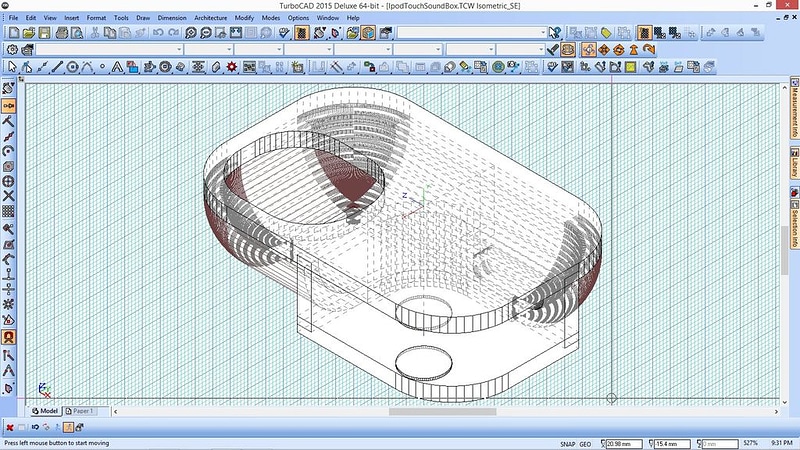The image size is (800, 450).
Task: Save the drawing with the floppy disk icon
Action: 44,33
